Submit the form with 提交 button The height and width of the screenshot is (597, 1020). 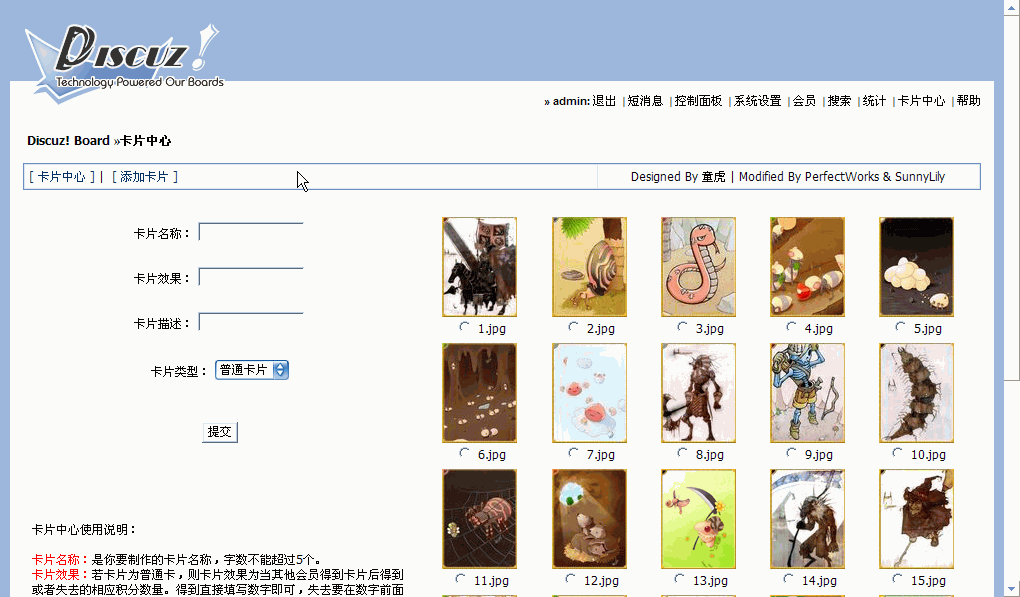click(x=220, y=432)
